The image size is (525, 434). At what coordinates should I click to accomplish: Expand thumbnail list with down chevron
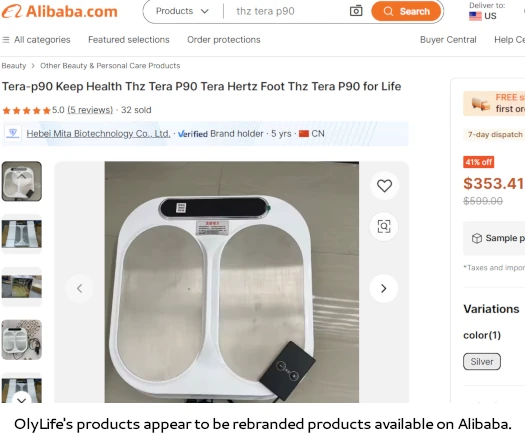pos(22,399)
